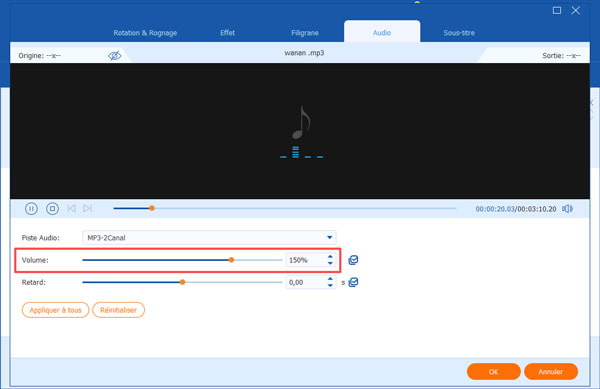Image resolution: width=600 pixels, height=389 pixels.
Task: Cancel with the Annuler button
Action: pyautogui.click(x=551, y=371)
